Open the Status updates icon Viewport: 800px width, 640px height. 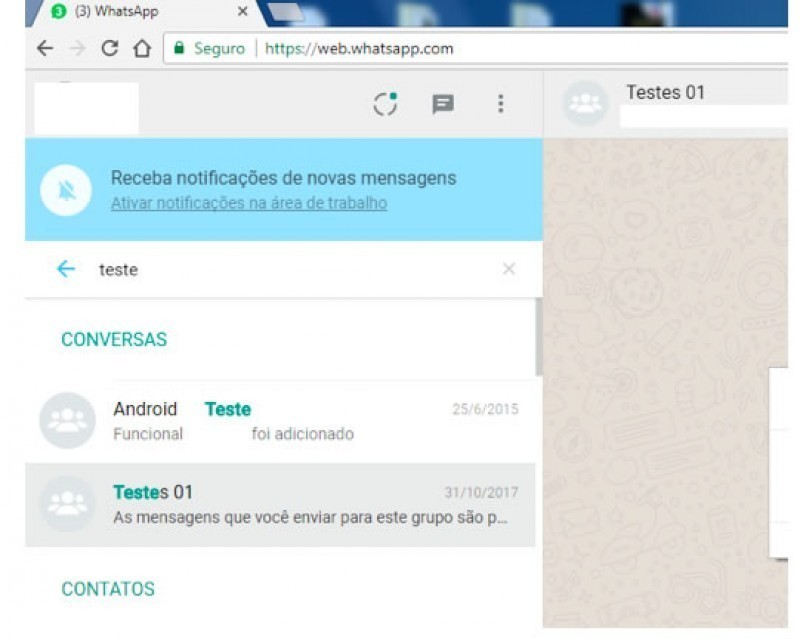(385, 104)
